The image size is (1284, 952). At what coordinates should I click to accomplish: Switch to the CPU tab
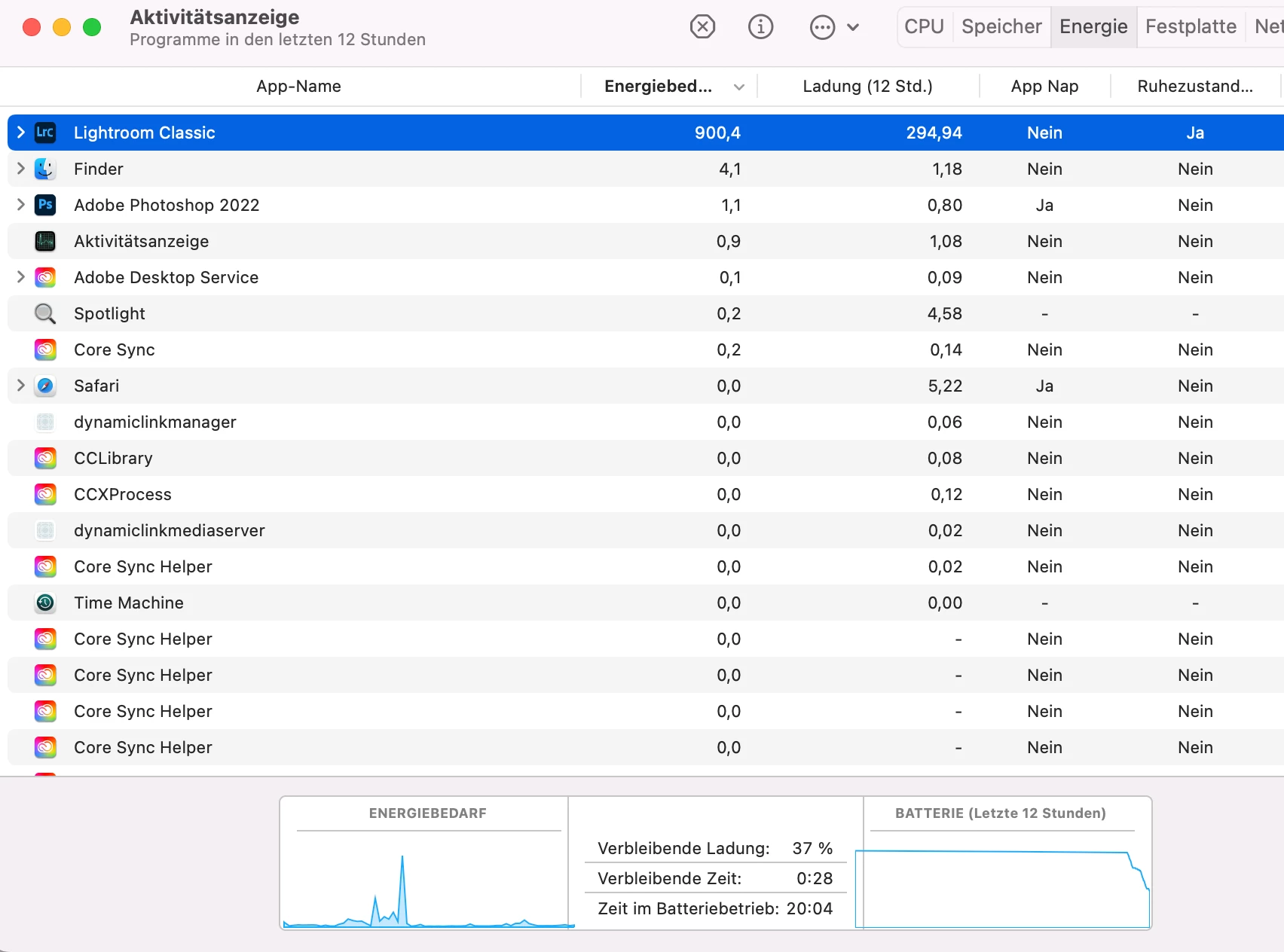(x=925, y=27)
